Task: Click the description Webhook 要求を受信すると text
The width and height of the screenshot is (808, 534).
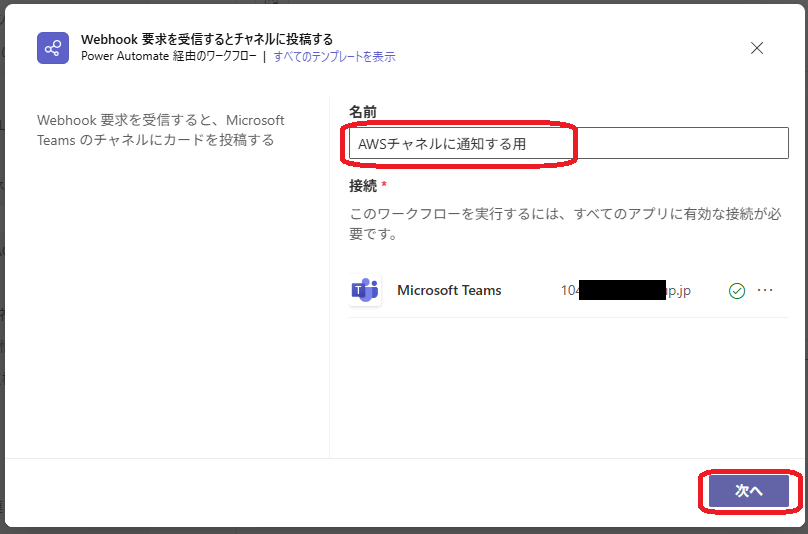Action: pos(161,130)
